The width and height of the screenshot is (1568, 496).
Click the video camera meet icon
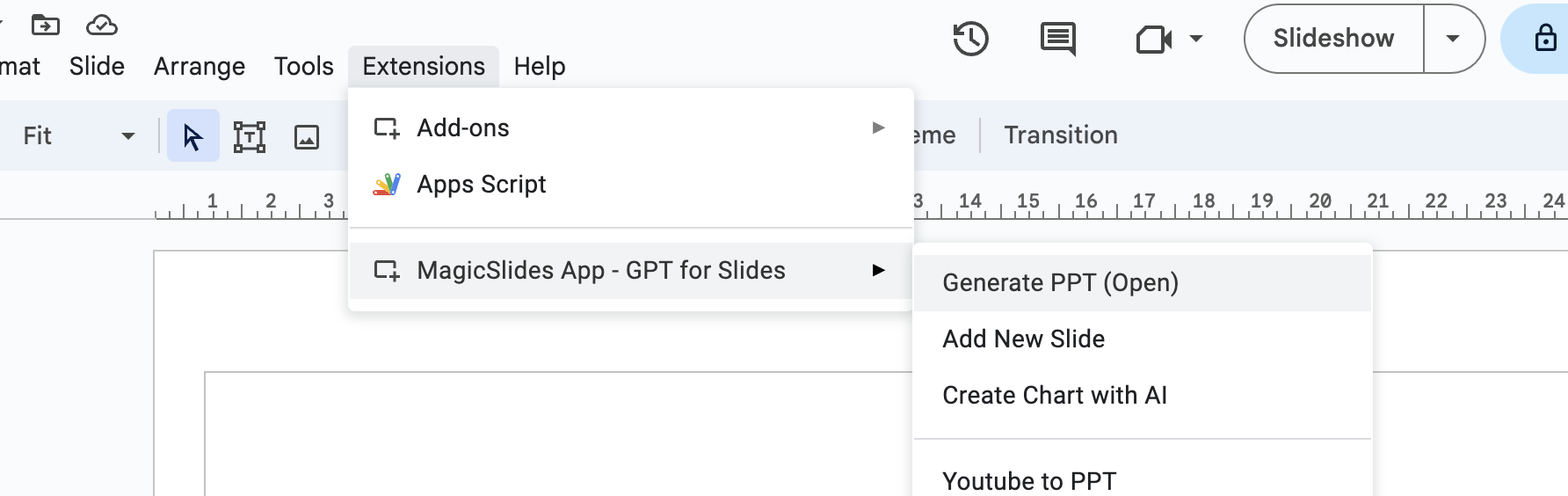1154,40
